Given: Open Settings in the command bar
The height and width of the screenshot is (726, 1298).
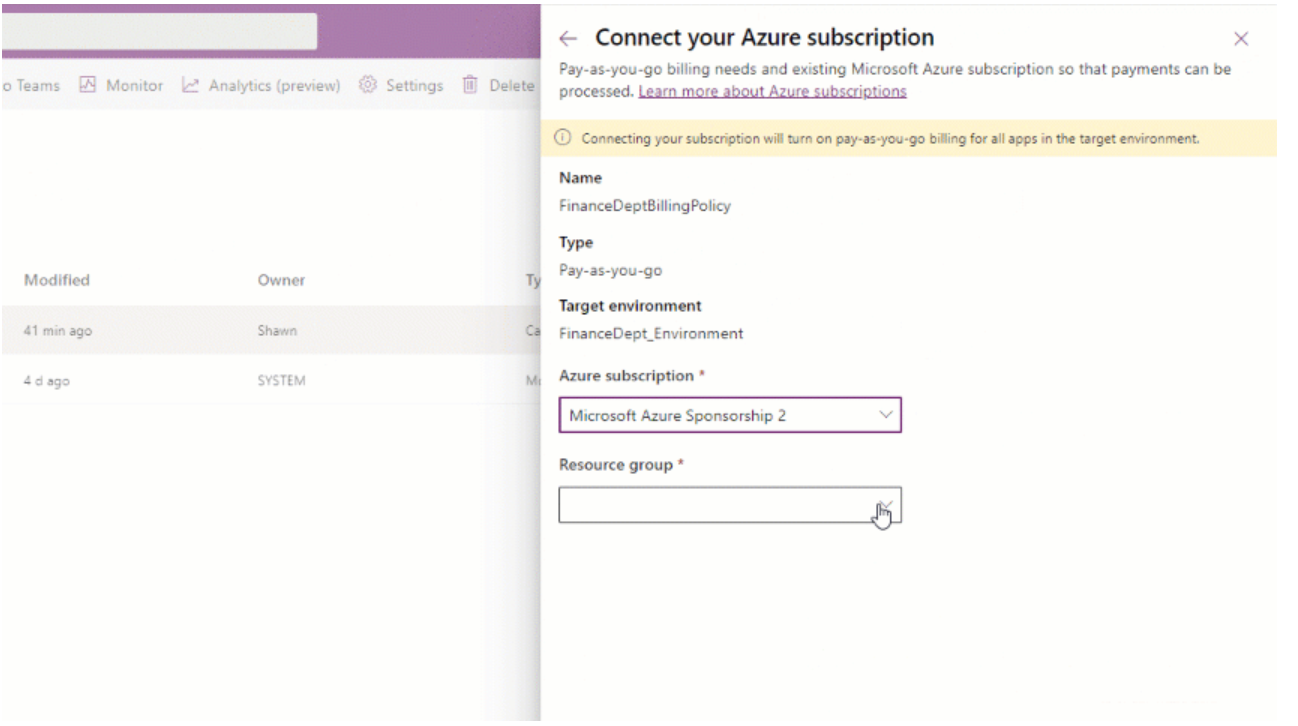Looking at the screenshot, I should pos(401,86).
